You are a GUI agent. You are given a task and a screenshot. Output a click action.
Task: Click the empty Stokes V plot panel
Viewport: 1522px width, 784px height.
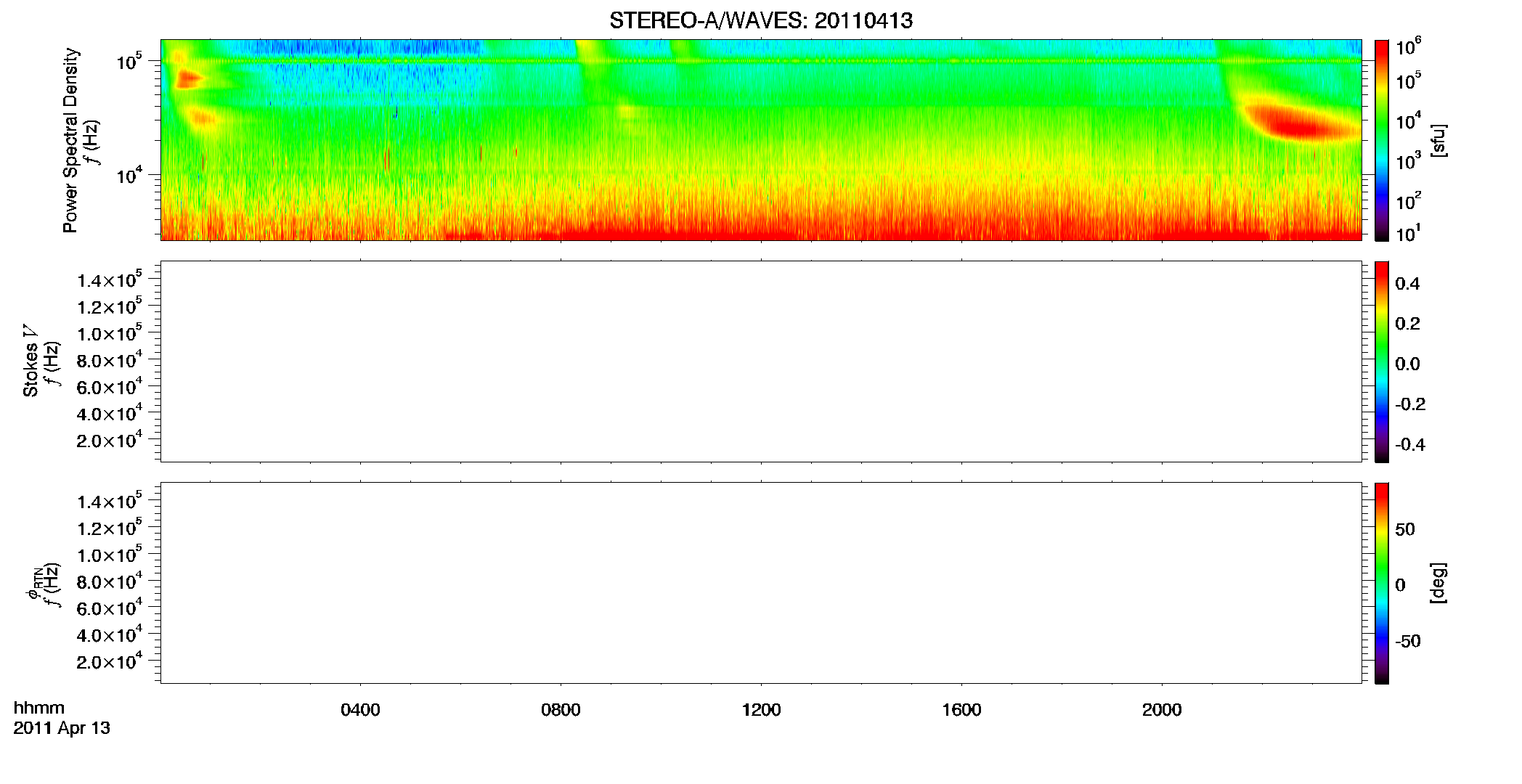[761, 362]
